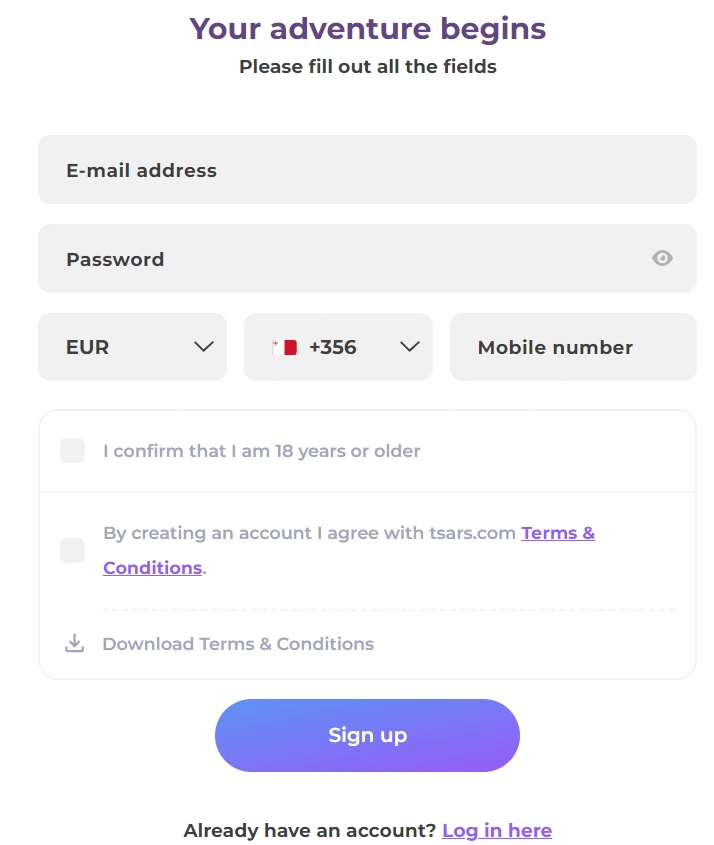
Task: Click the E-mail address field
Action: (367, 169)
